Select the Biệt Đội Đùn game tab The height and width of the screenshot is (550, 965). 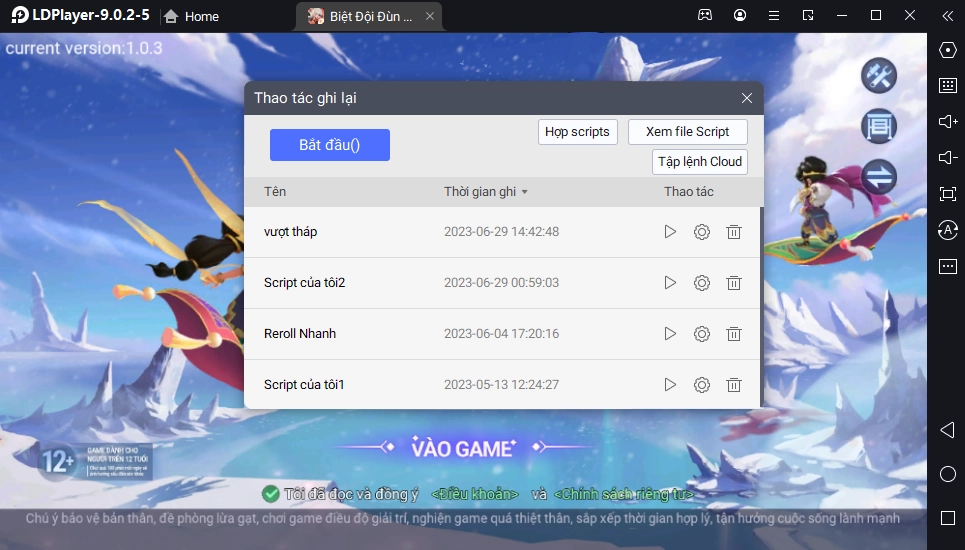[358, 16]
